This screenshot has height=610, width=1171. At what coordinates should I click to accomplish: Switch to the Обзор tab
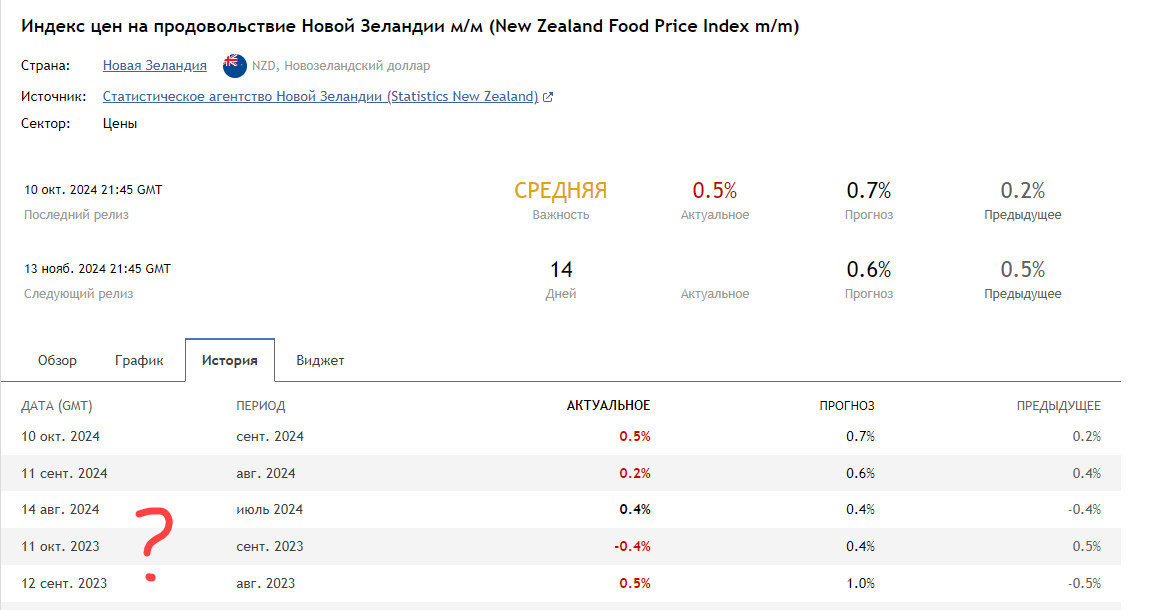point(57,361)
